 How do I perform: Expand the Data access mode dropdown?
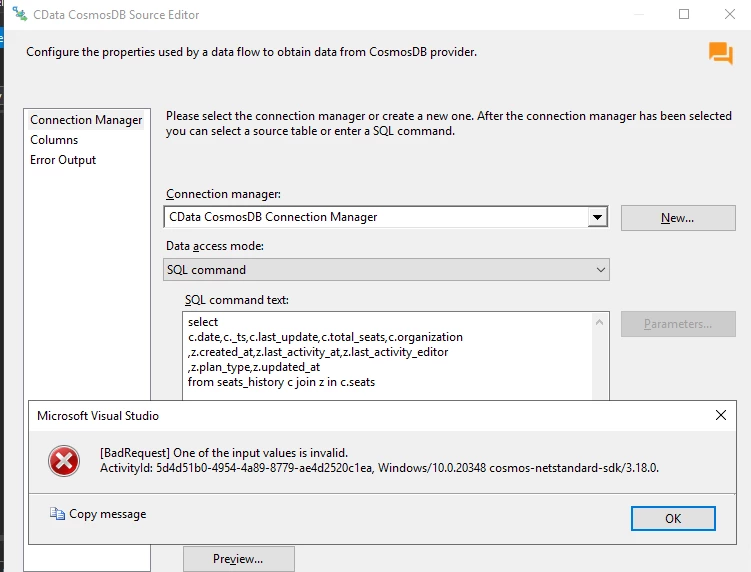(x=601, y=270)
